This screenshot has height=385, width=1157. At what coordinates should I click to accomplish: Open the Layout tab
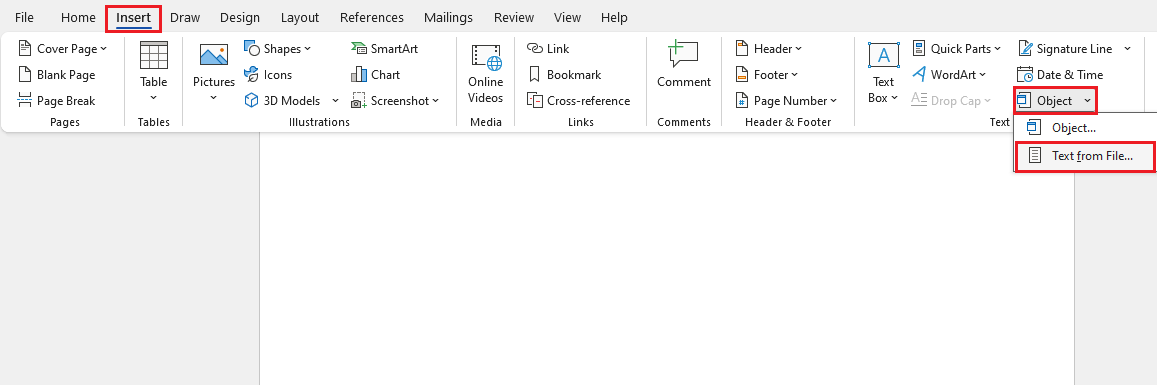tap(300, 18)
